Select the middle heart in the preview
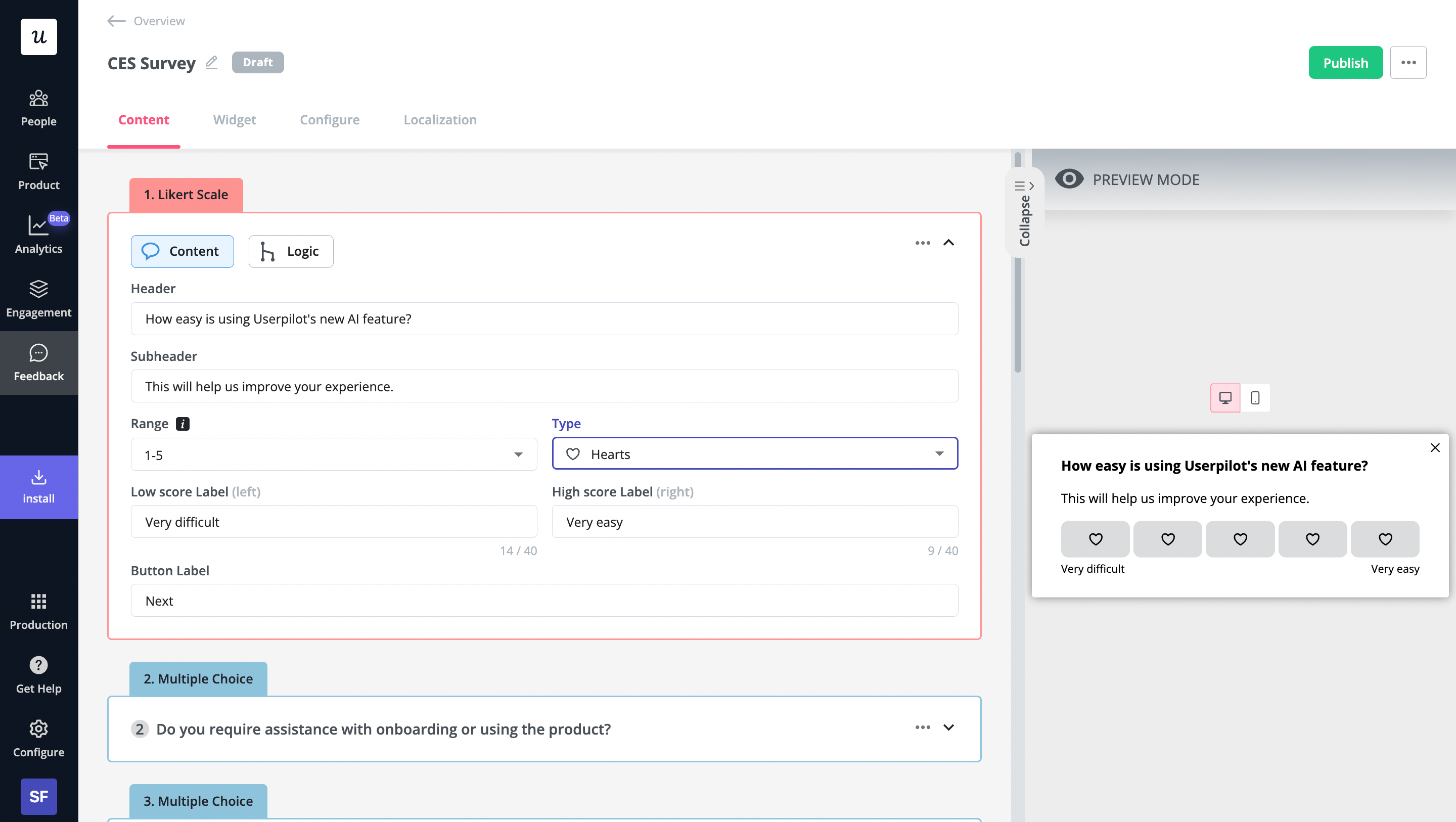The image size is (1456, 822). click(1240, 539)
